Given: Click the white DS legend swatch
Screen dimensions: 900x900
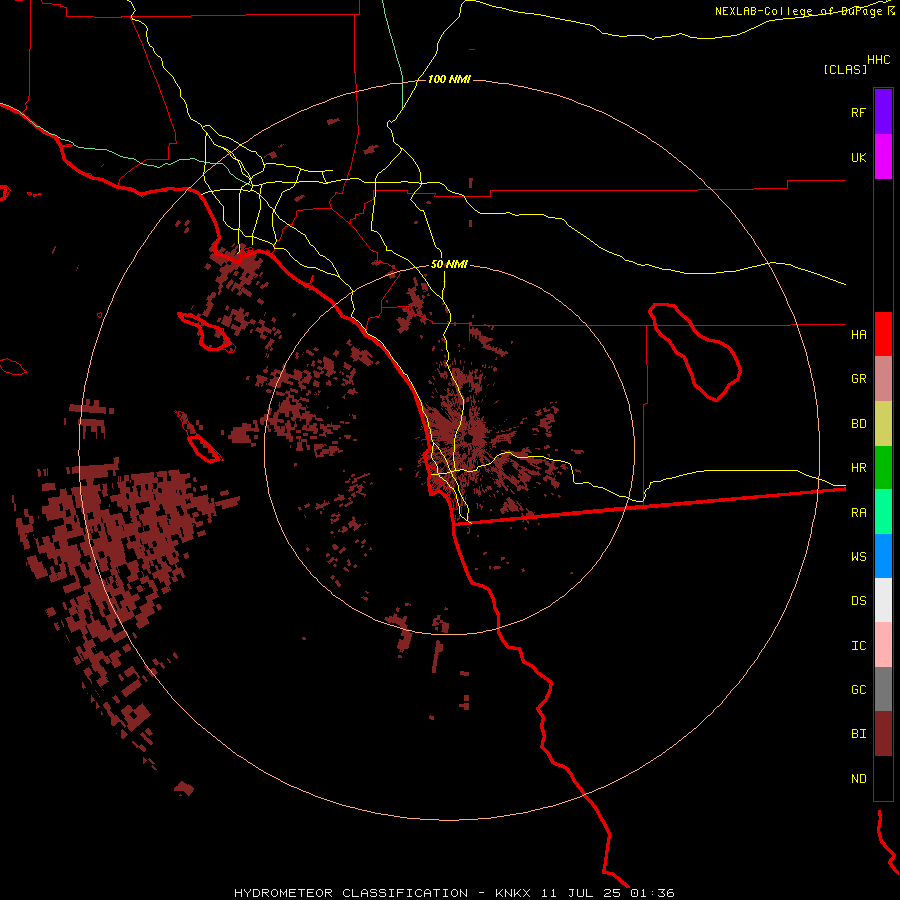Looking at the screenshot, I should (x=883, y=600).
